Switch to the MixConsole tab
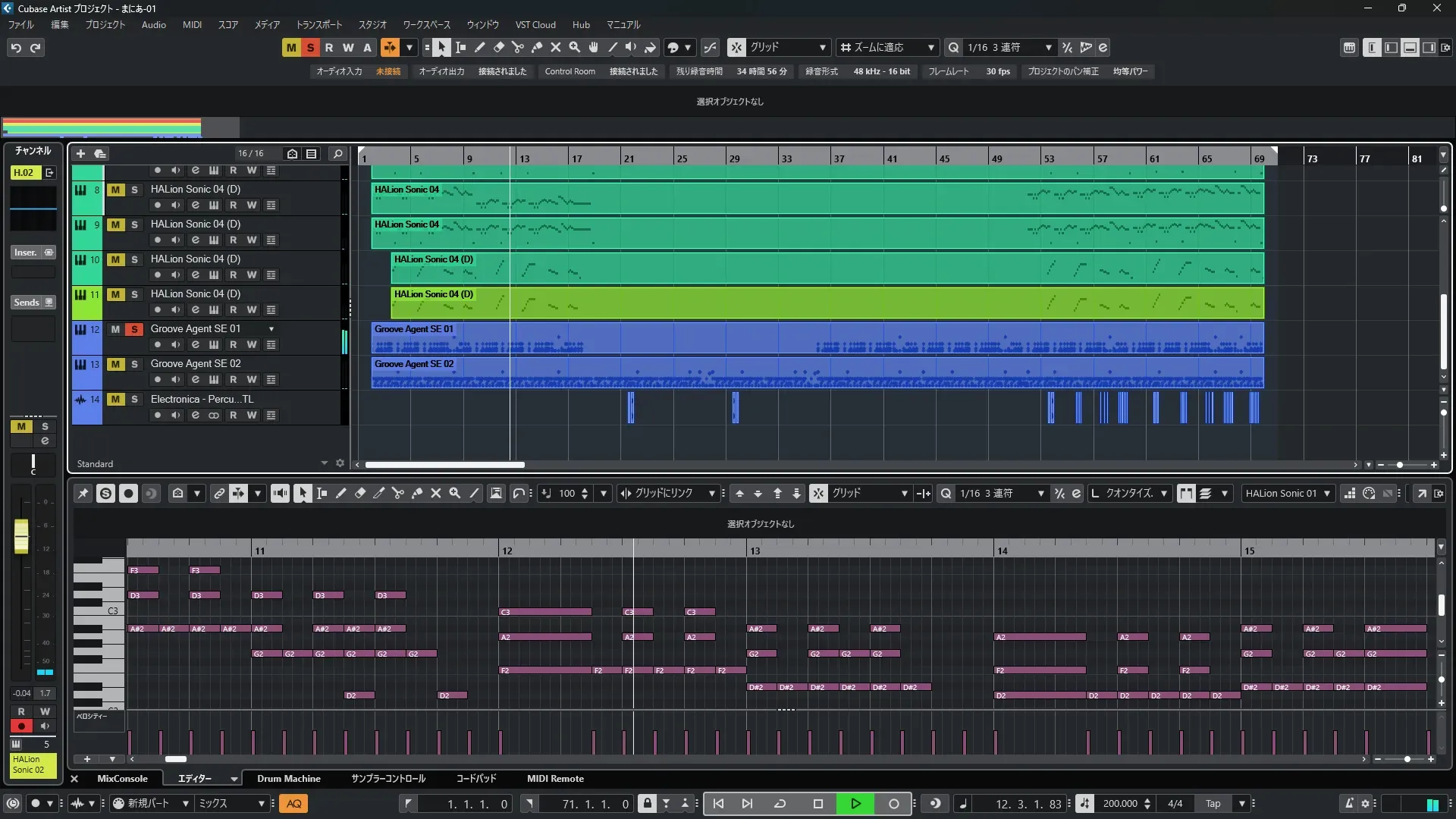1456x819 pixels. (122, 779)
